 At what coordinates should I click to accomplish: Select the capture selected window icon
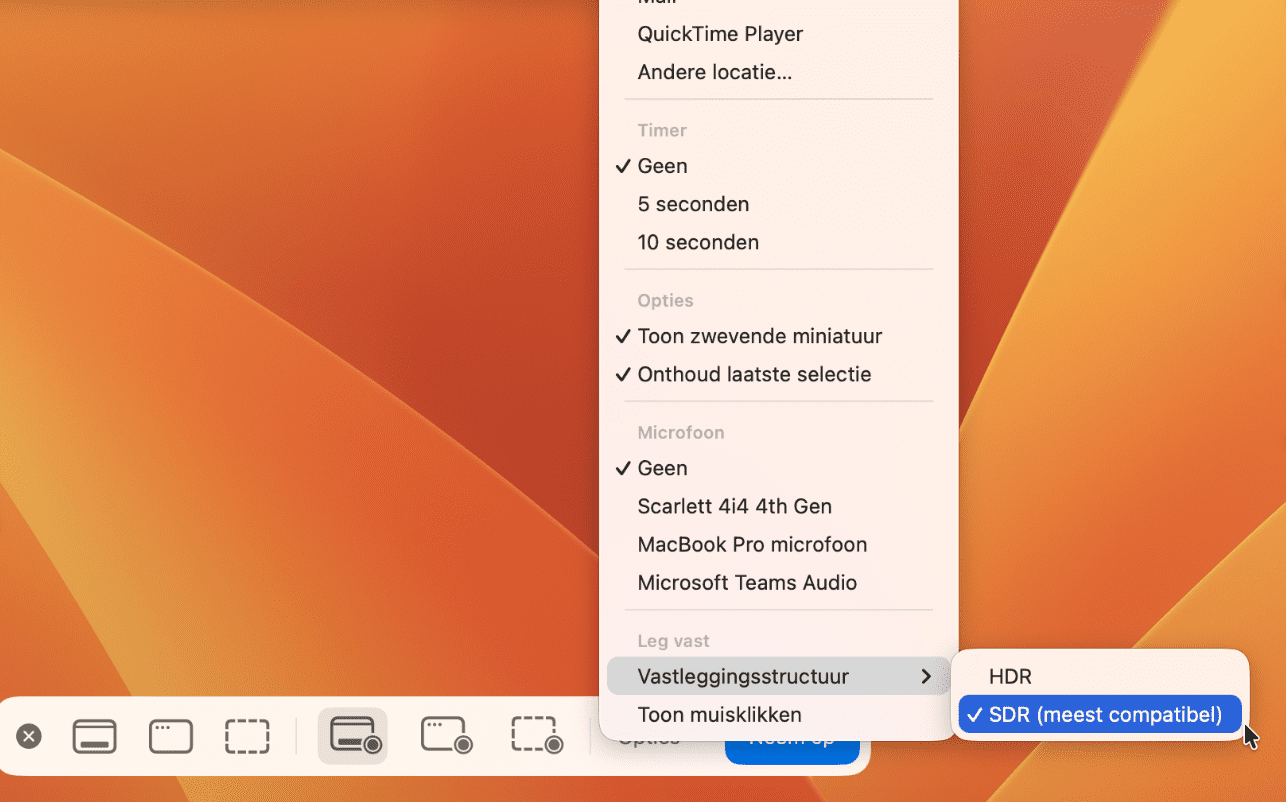pyautogui.click(x=171, y=737)
